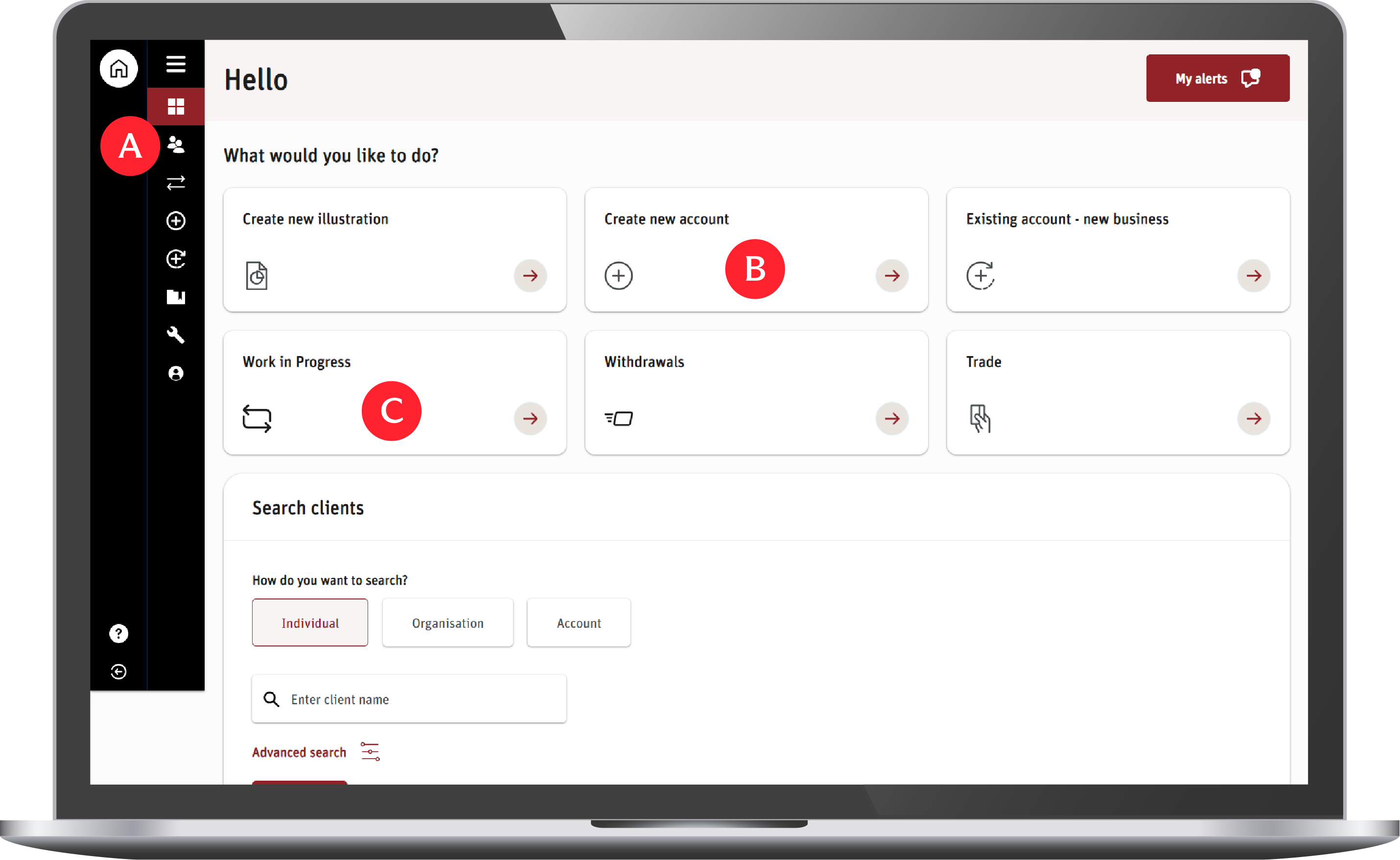Screen dimensions: 1400x860
Task: Open the user profile sidebar icon
Action: [176, 373]
